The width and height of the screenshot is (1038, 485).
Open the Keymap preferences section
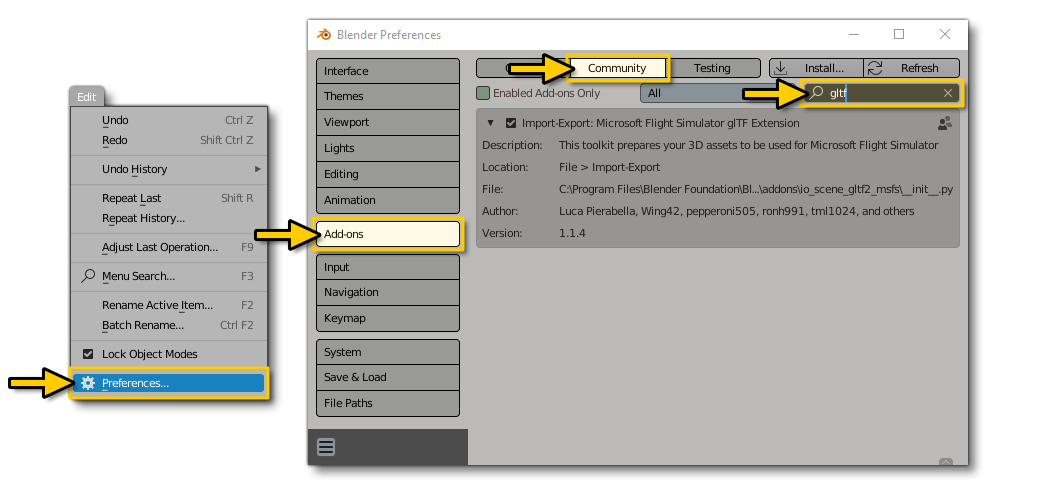point(388,318)
